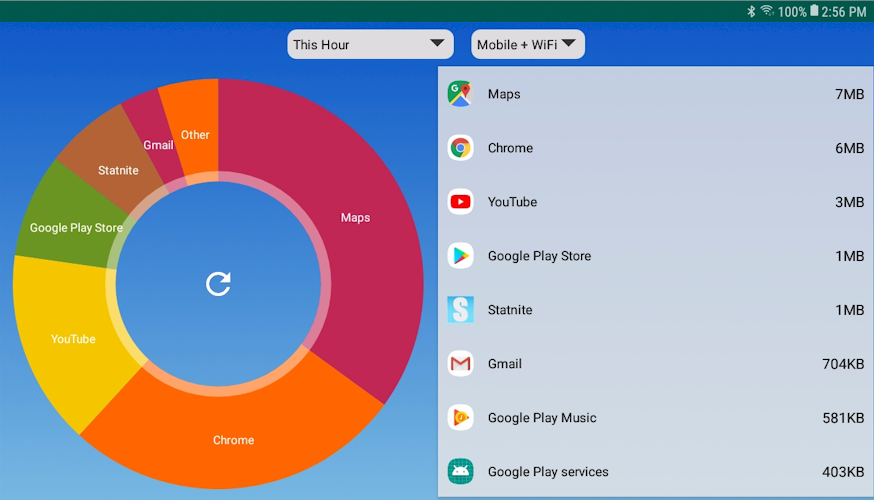Click the Google Play services list label
The image size is (874, 500).
(548, 472)
